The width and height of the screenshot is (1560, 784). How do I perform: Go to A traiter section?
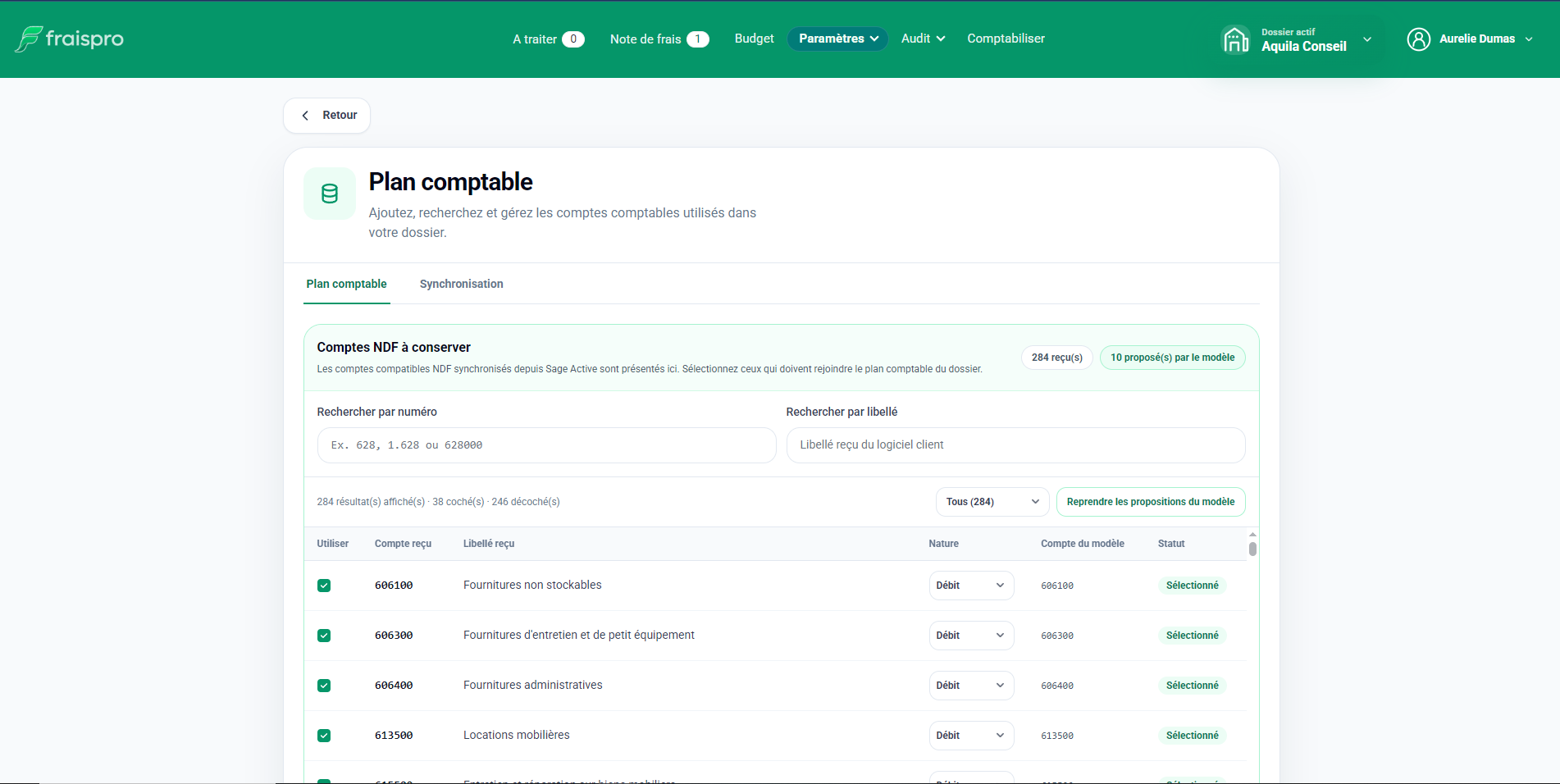click(x=548, y=39)
